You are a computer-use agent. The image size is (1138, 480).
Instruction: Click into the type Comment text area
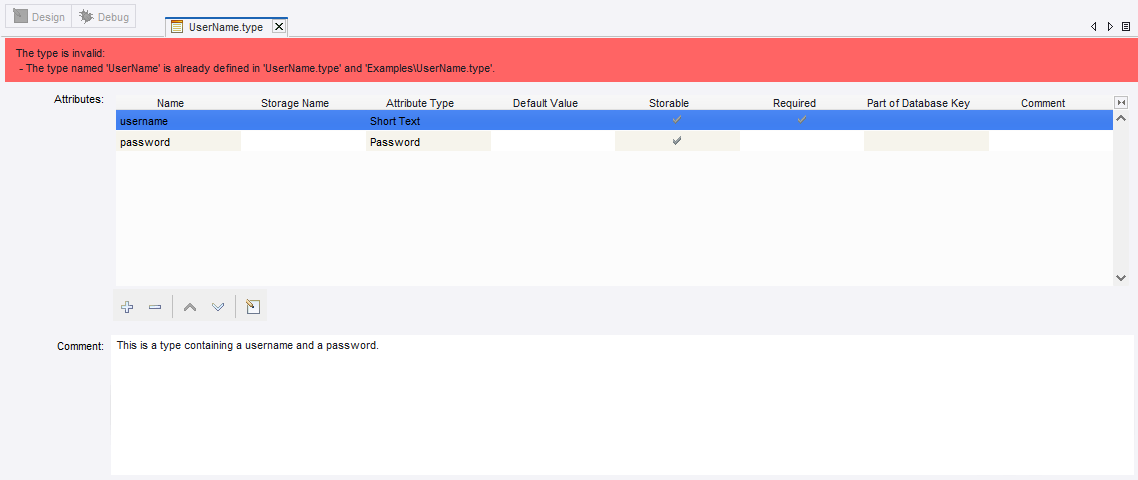point(620,405)
